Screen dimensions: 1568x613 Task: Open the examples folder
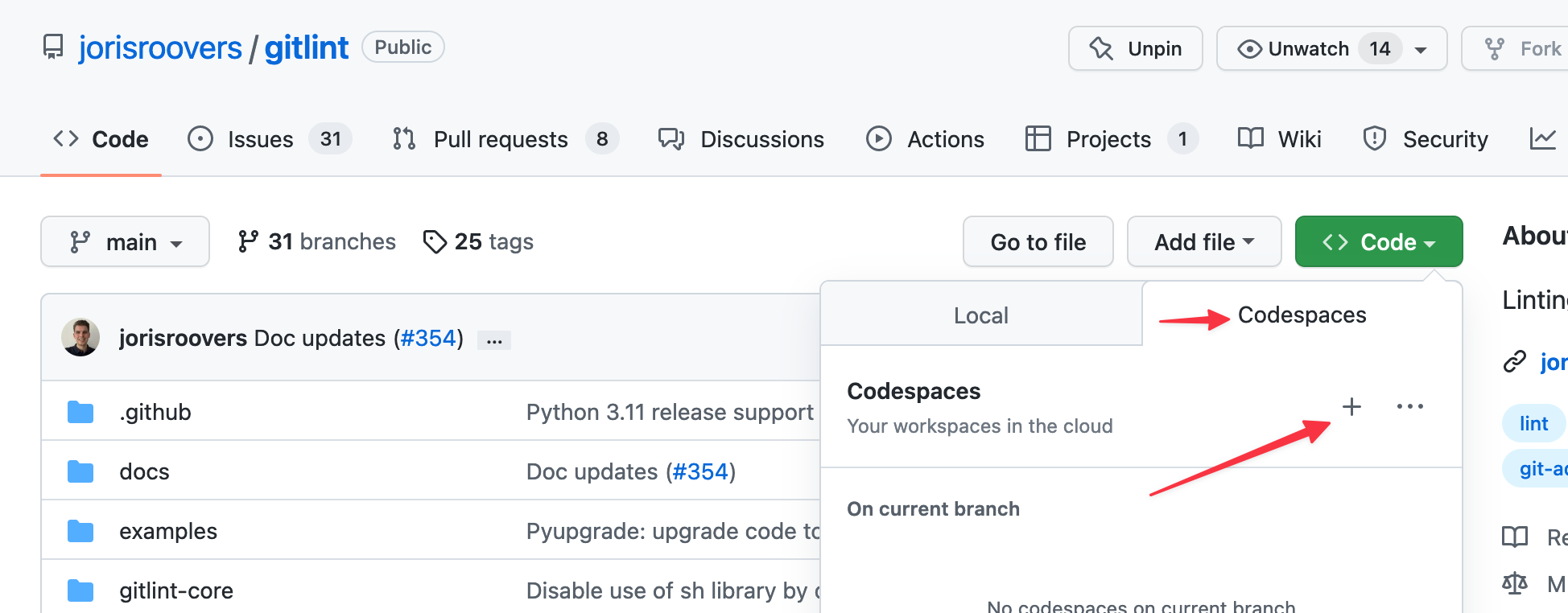click(168, 531)
